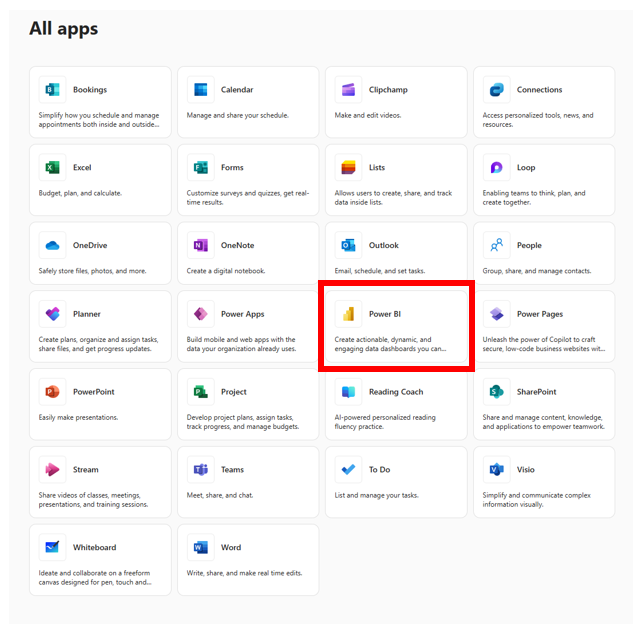Click the Clipchamp name label
Viewport: 642px width, 637px height.
tap(388, 90)
